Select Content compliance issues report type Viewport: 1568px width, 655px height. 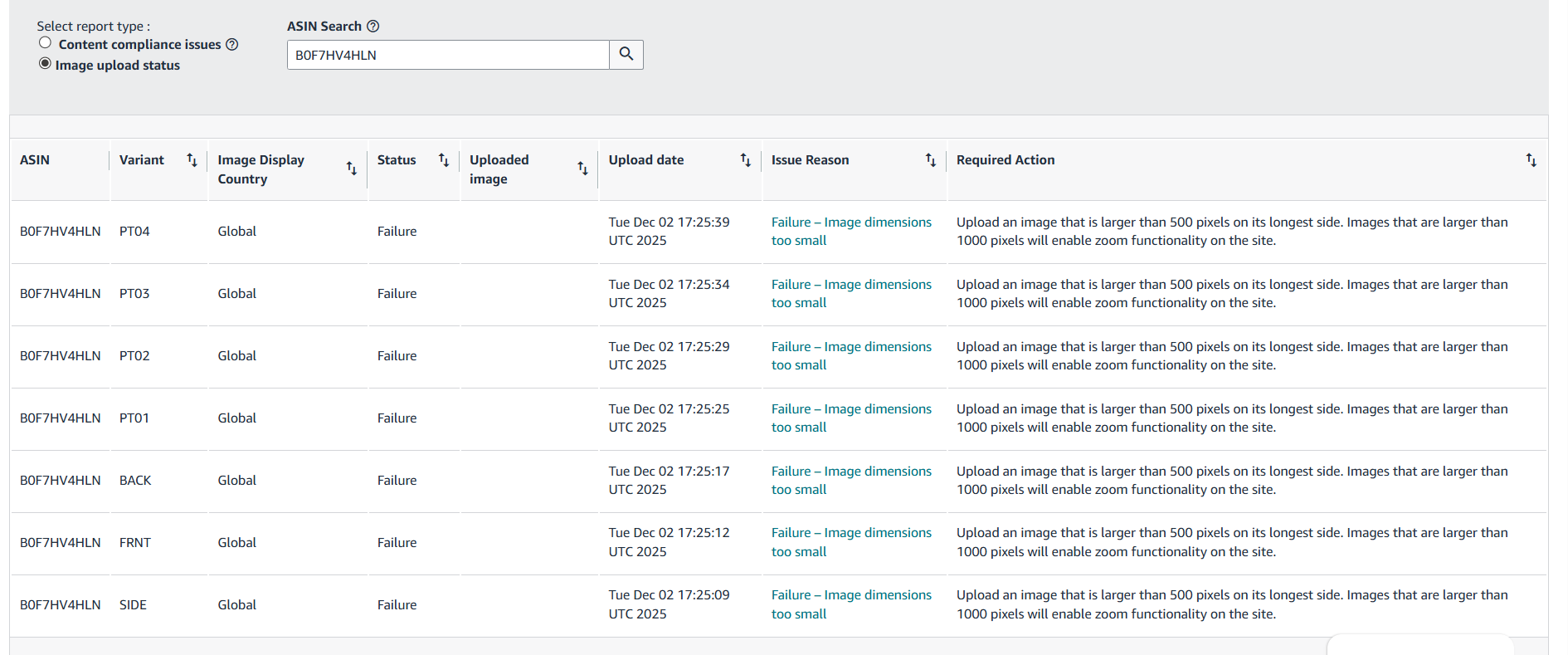tap(45, 43)
